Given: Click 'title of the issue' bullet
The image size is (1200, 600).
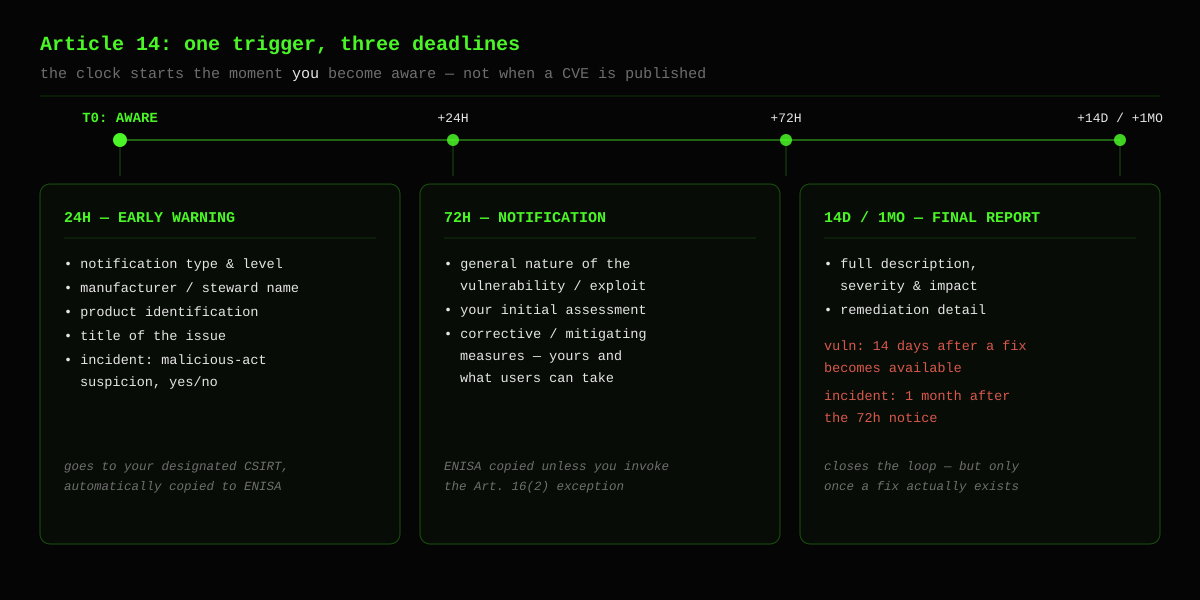Looking at the screenshot, I should (x=146, y=336).
